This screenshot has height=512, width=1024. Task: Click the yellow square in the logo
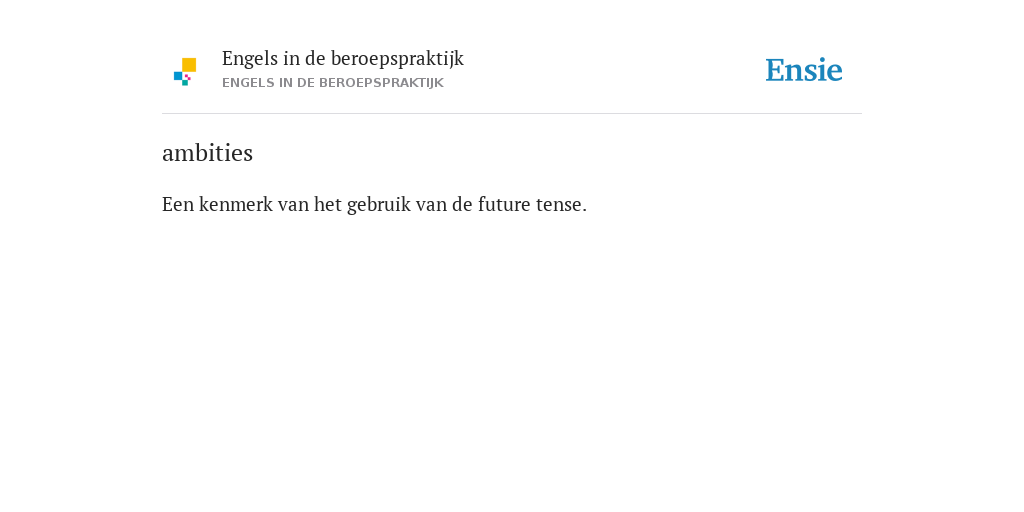point(189,65)
